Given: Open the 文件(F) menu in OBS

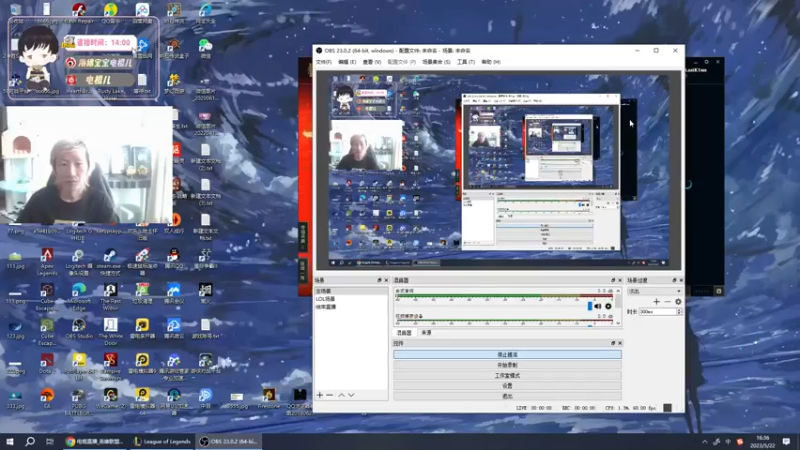Looking at the screenshot, I should [x=323, y=62].
